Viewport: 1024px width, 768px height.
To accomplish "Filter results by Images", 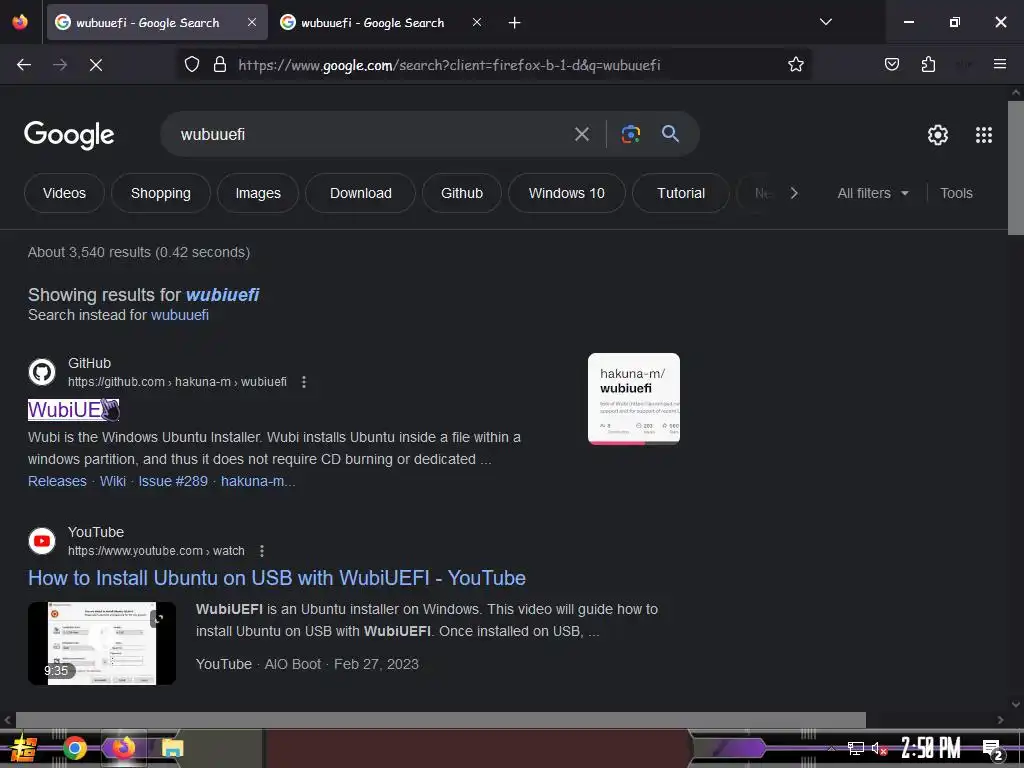I will pos(258,193).
